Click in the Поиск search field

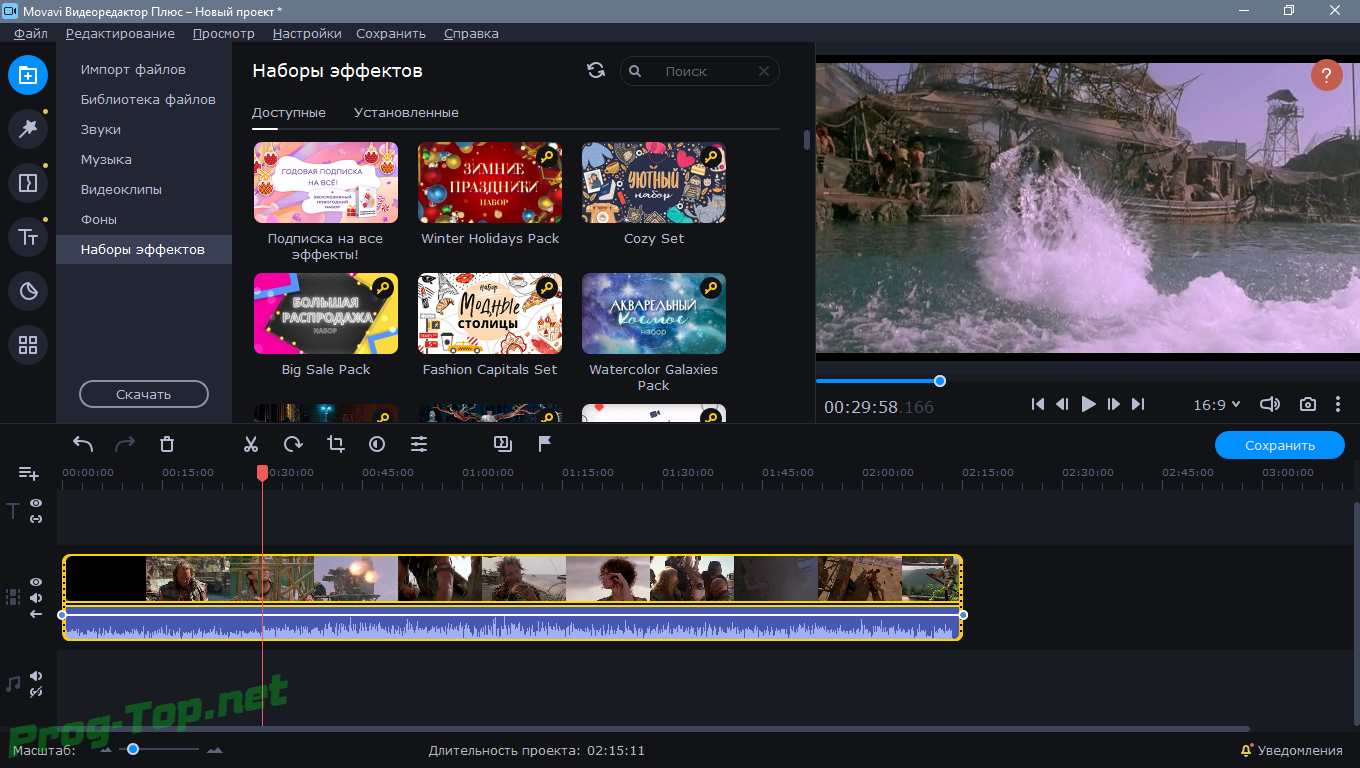pyautogui.click(x=700, y=71)
